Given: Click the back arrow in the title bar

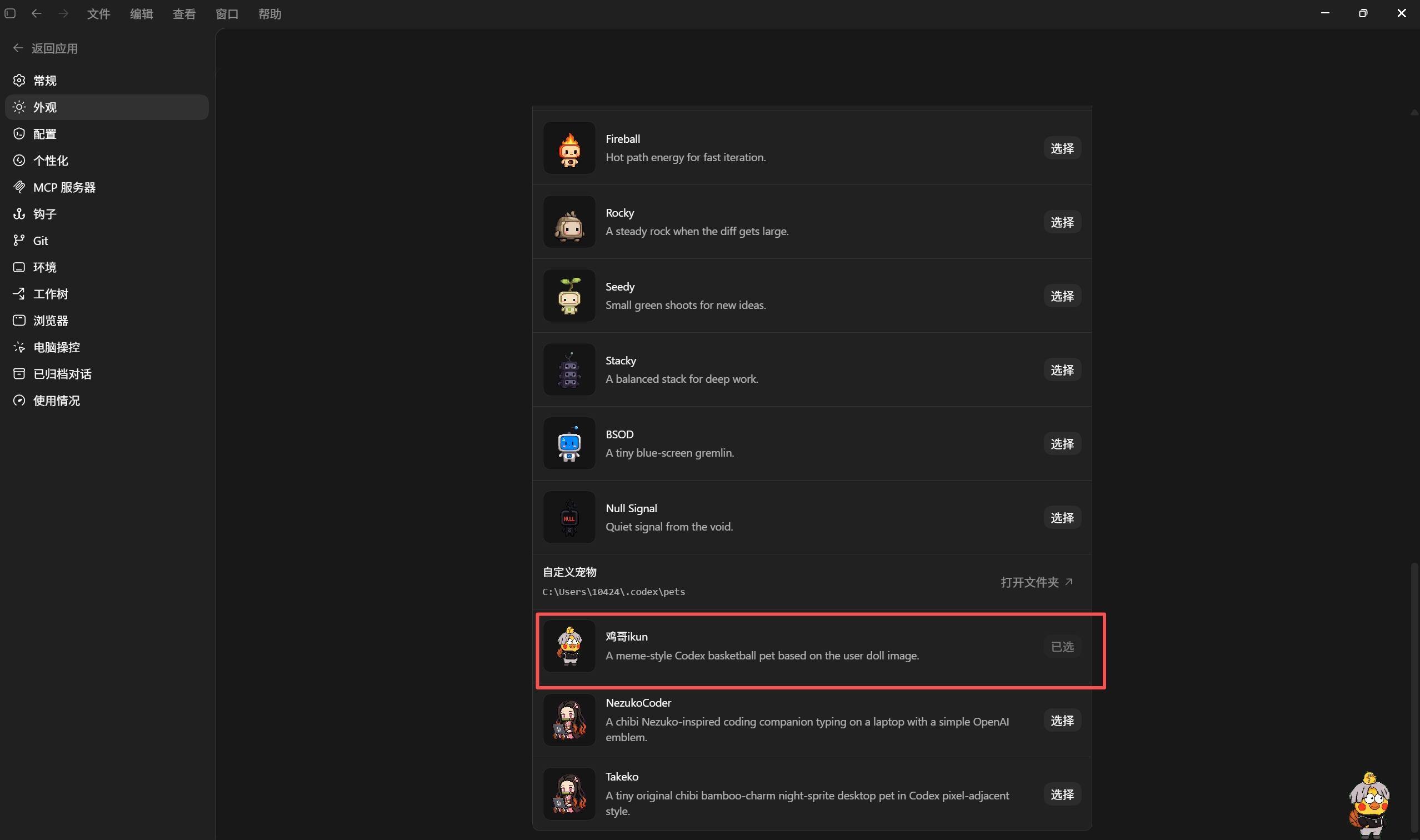Looking at the screenshot, I should coord(37,13).
